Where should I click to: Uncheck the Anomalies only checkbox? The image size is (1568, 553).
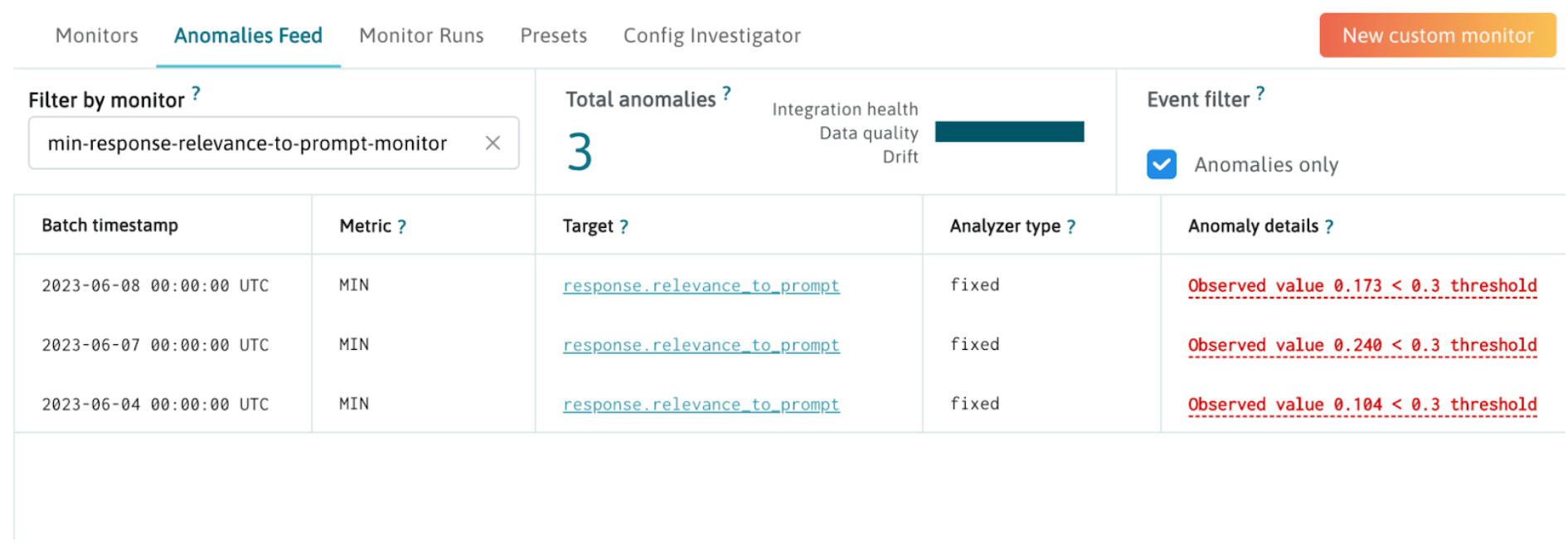[1162, 164]
